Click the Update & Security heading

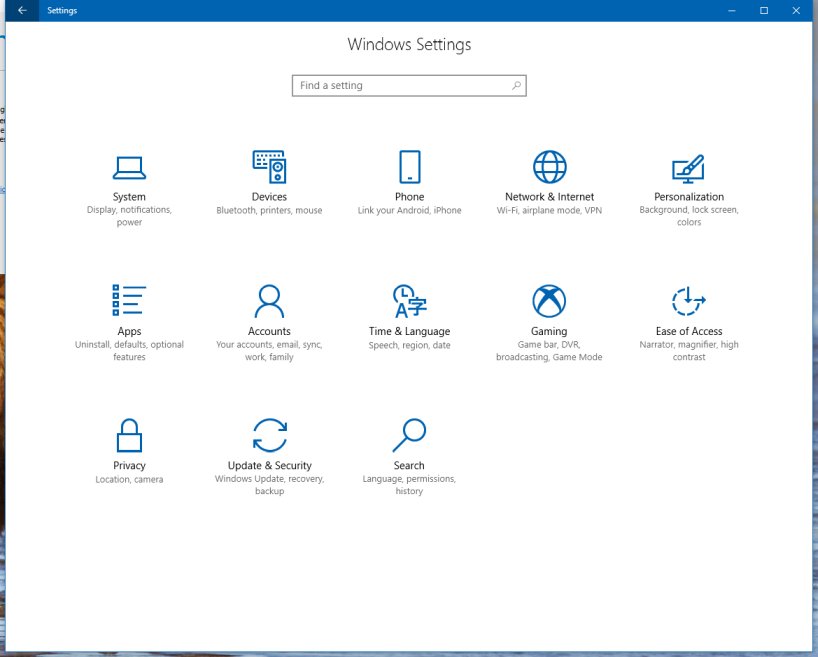[269, 465]
